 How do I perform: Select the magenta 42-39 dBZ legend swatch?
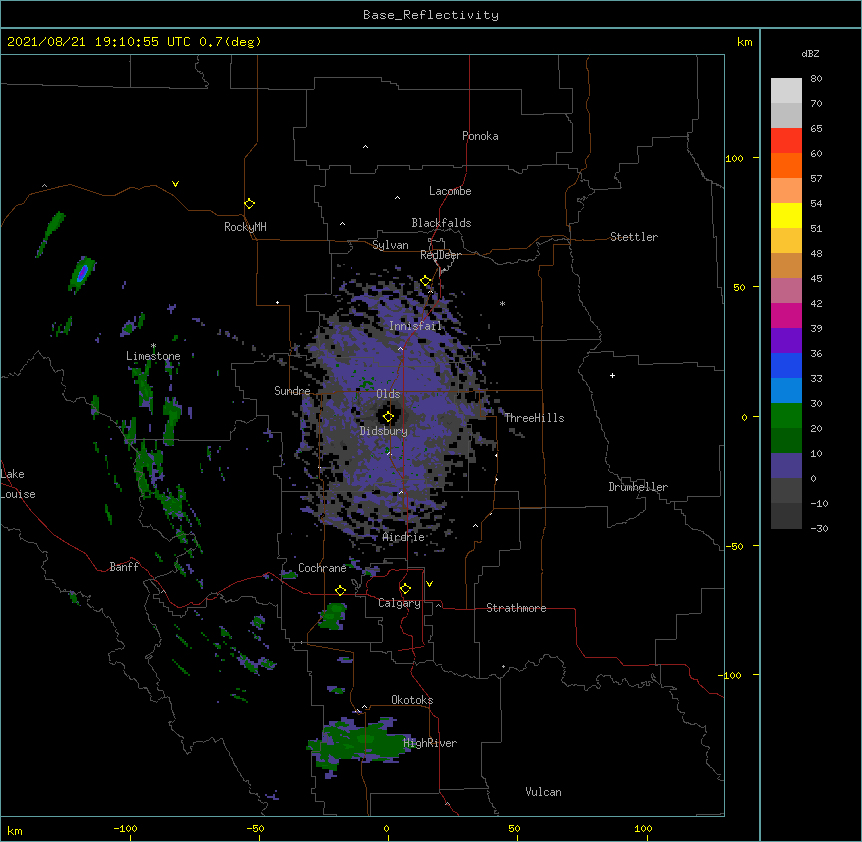pos(786,315)
